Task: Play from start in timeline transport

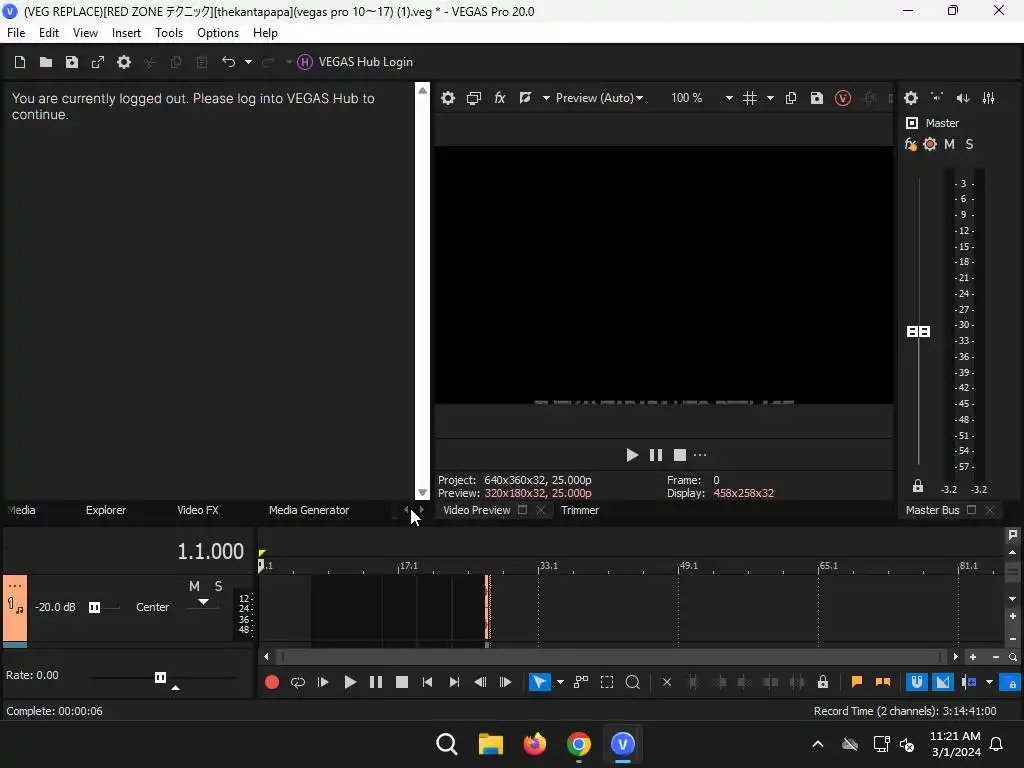Action: point(323,682)
